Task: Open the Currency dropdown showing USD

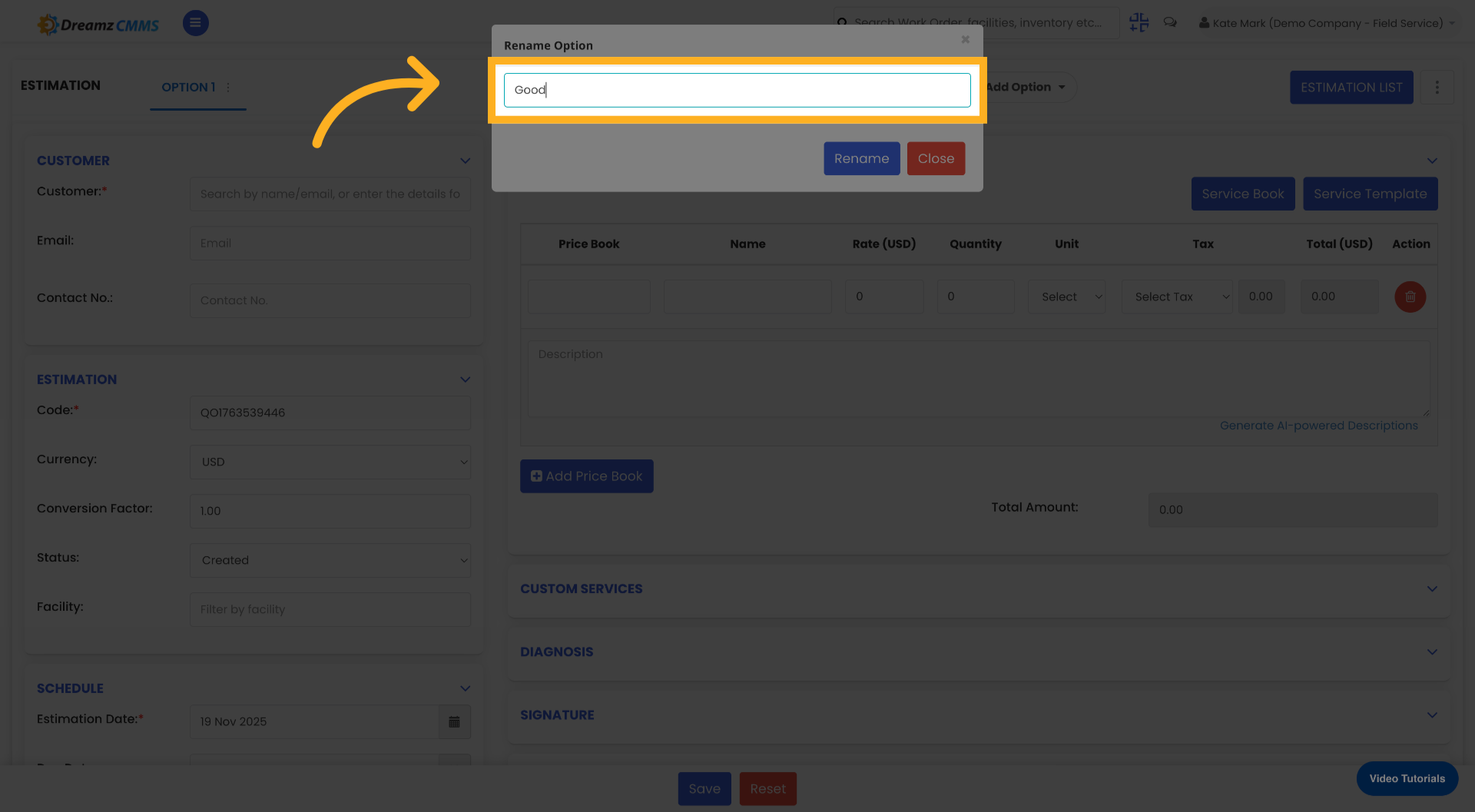Action: click(330, 462)
